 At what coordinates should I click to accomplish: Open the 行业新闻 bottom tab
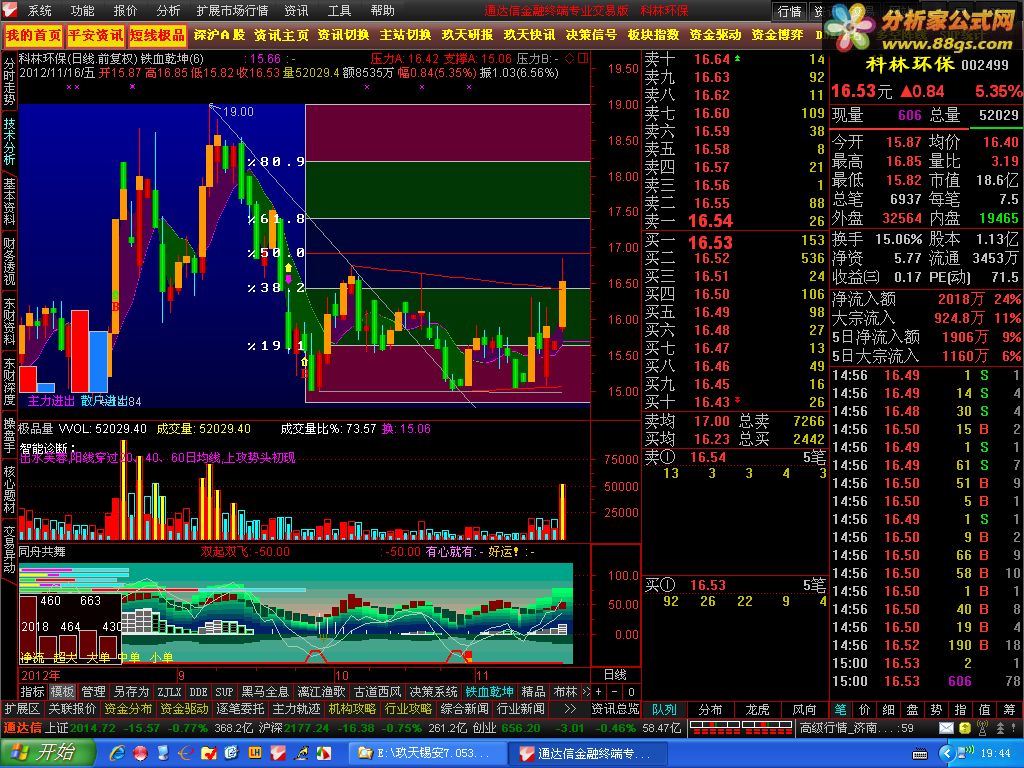521,709
